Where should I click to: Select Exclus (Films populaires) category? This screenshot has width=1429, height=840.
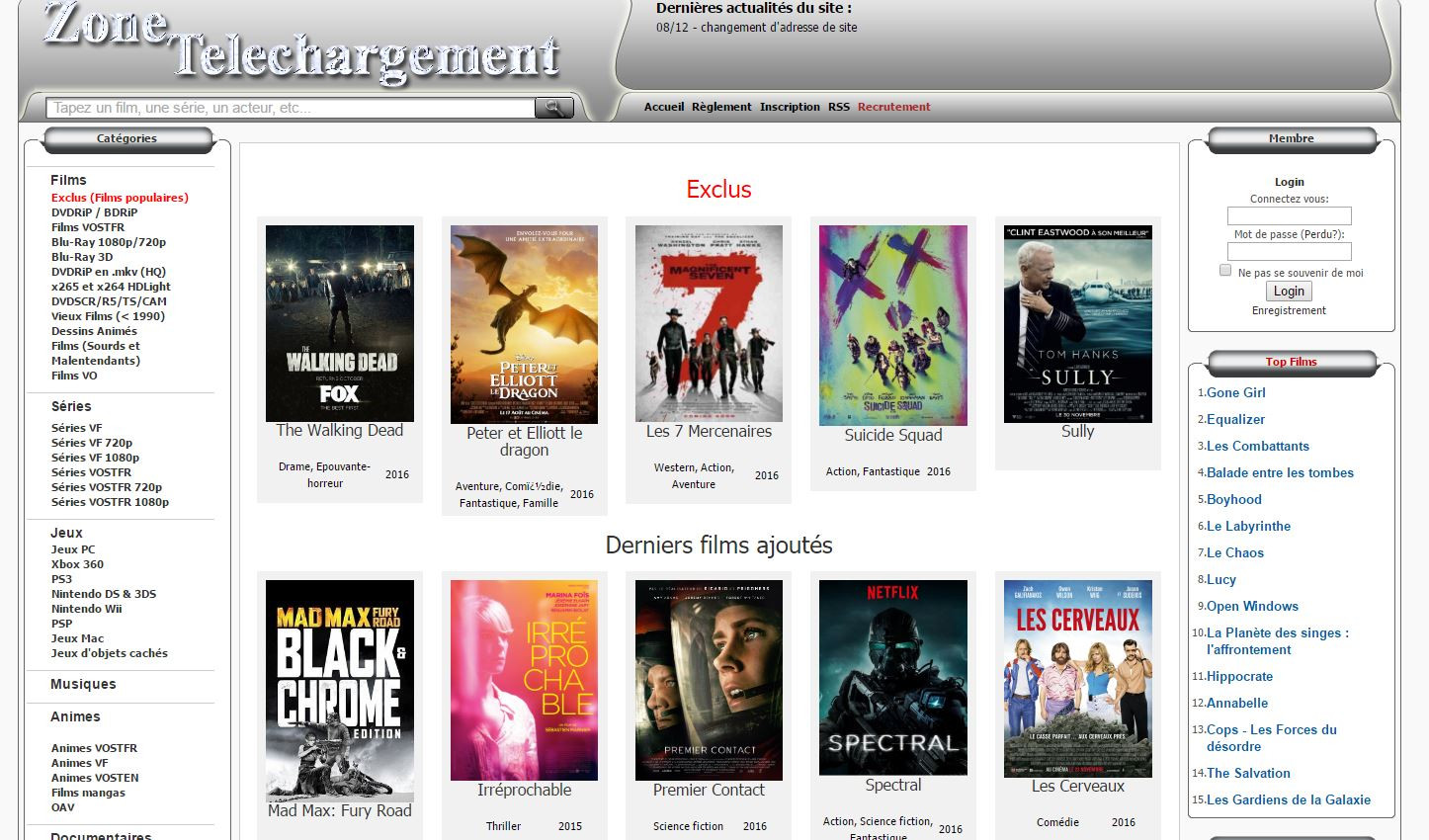pyautogui.click(x=120, y=198)
